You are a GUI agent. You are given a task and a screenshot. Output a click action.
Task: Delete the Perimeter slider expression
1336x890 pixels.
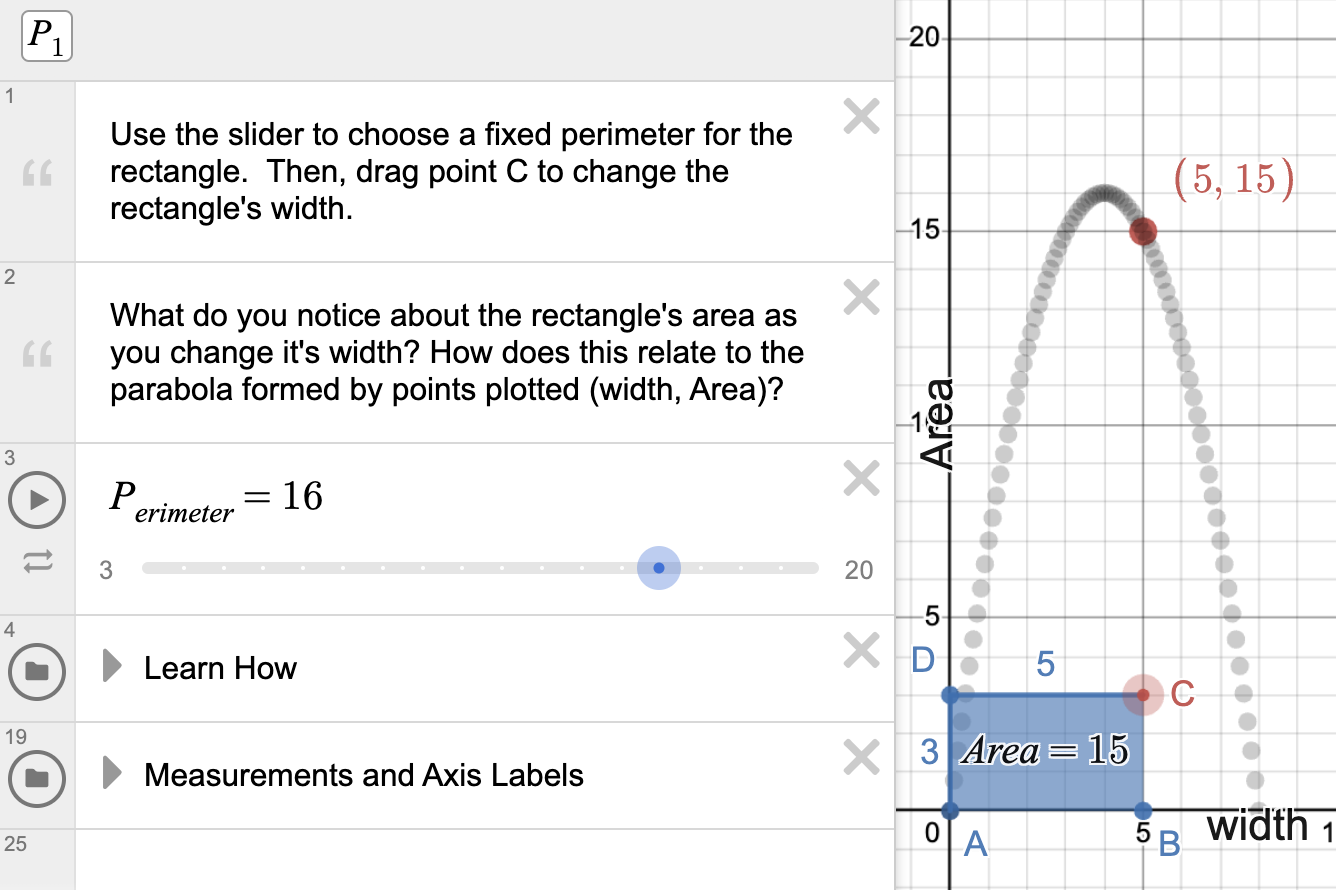(x=861, y=479)
